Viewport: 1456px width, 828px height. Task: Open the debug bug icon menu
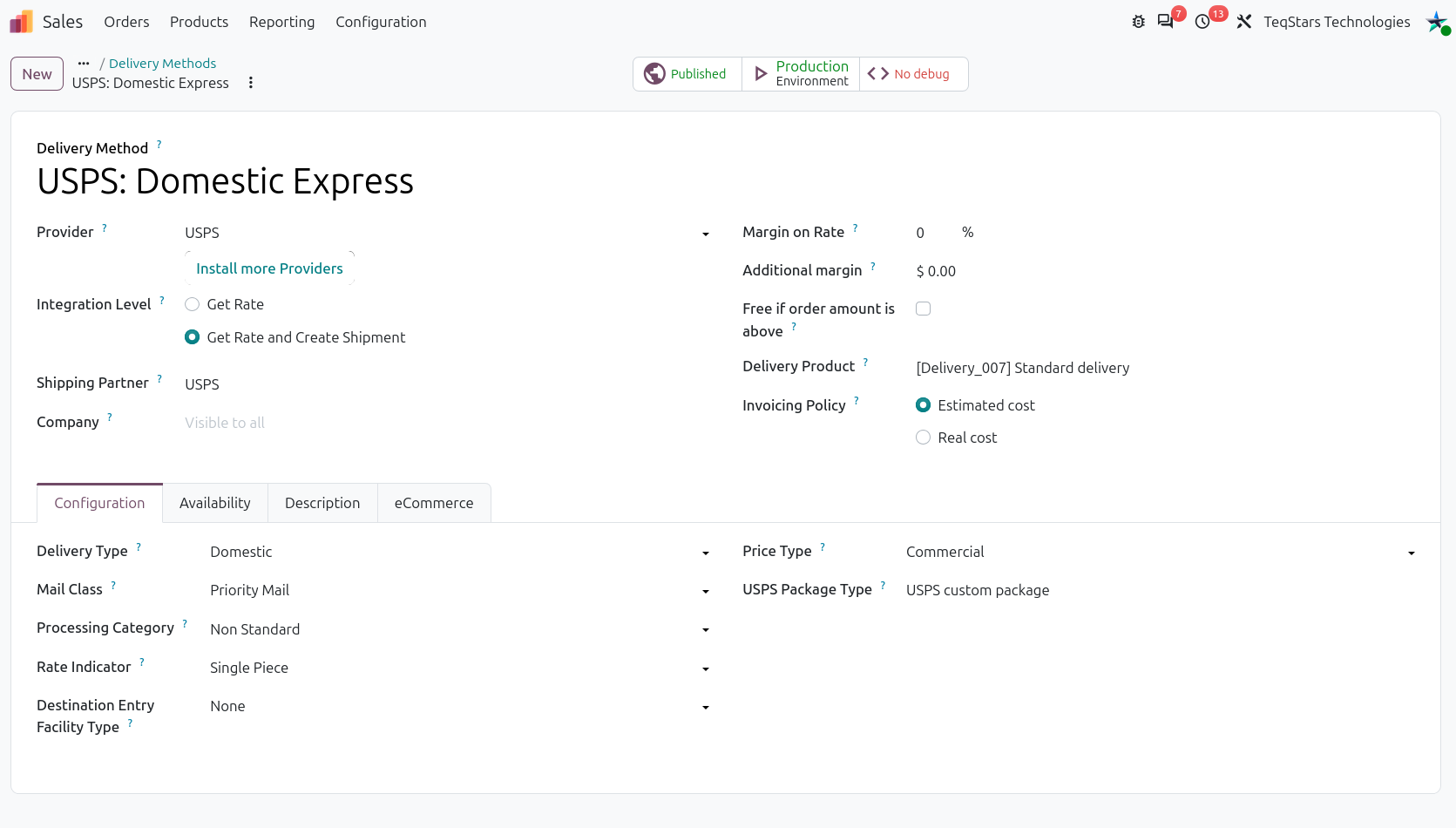[x=1138, y=22]
